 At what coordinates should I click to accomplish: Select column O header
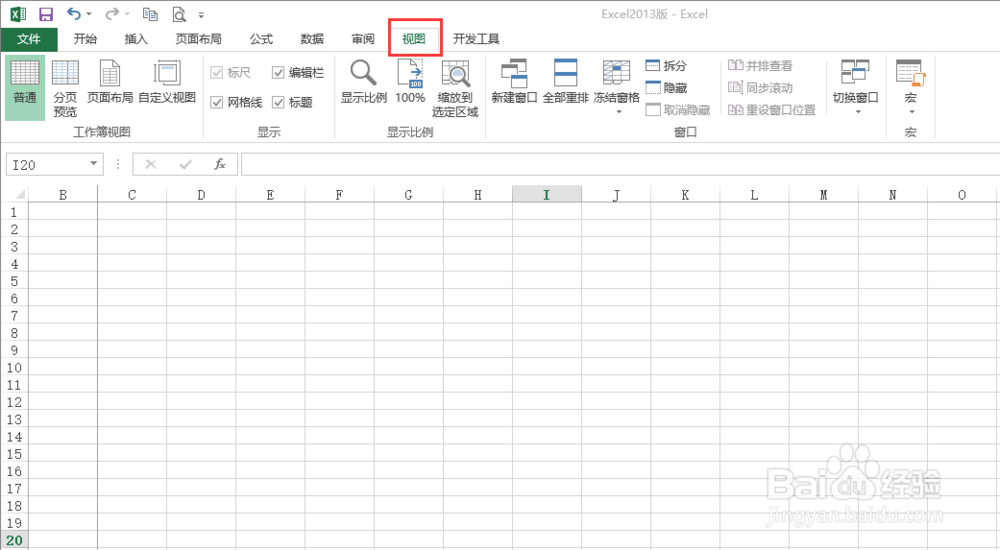(962, 195)
